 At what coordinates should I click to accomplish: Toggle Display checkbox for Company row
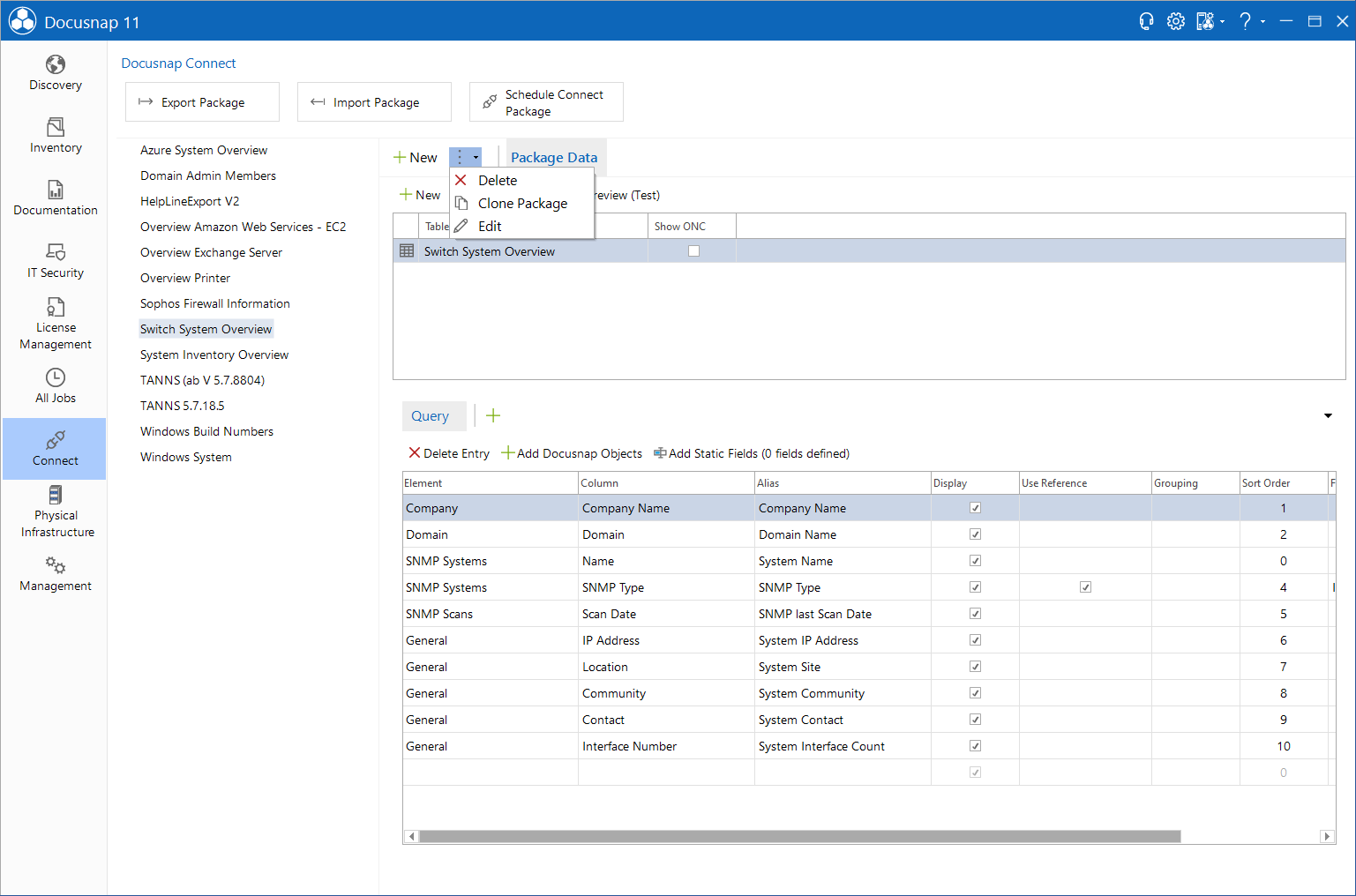pyautogui.click(x=975, y=508)
